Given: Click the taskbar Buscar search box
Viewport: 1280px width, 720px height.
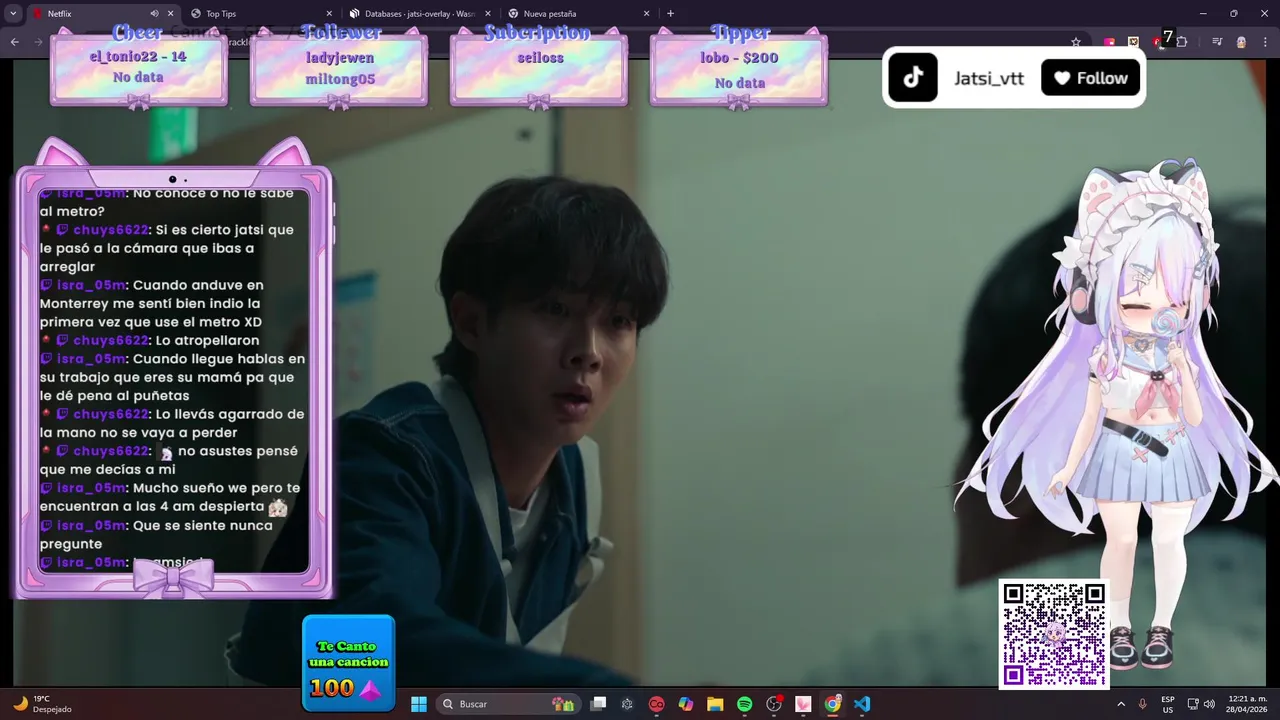Looking at the screenshot, I should point(510,704).
